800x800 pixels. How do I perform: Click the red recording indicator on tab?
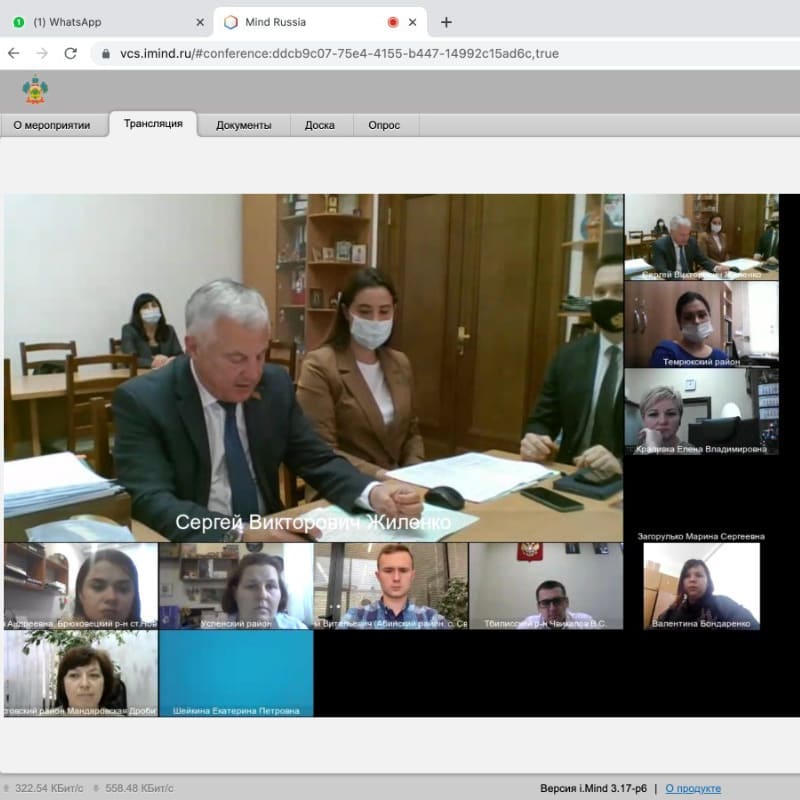pos(393,22)
